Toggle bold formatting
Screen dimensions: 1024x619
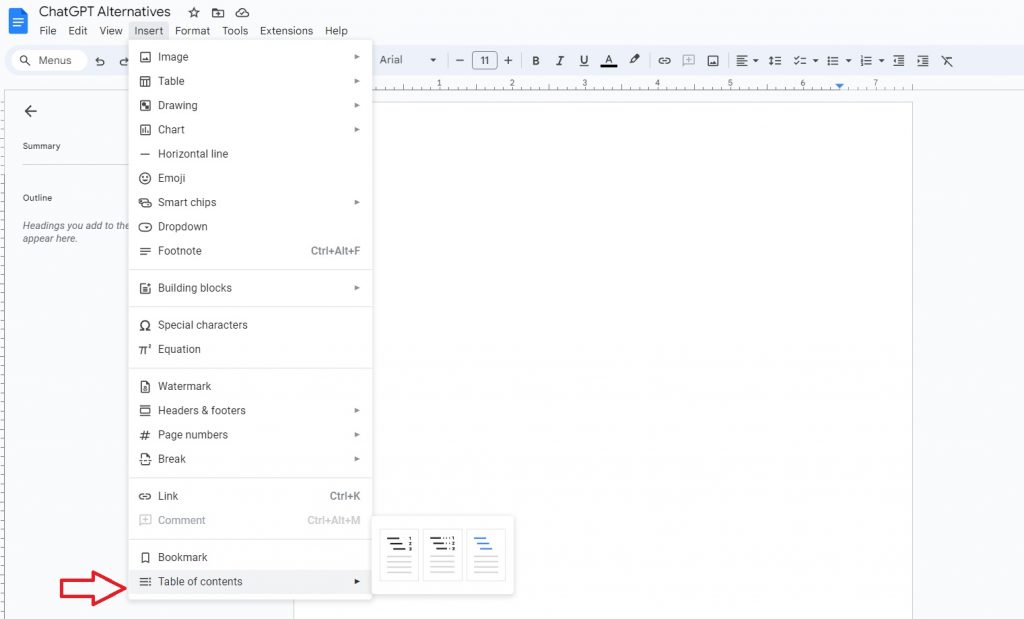pyautogui.click(x=536, y=60)
